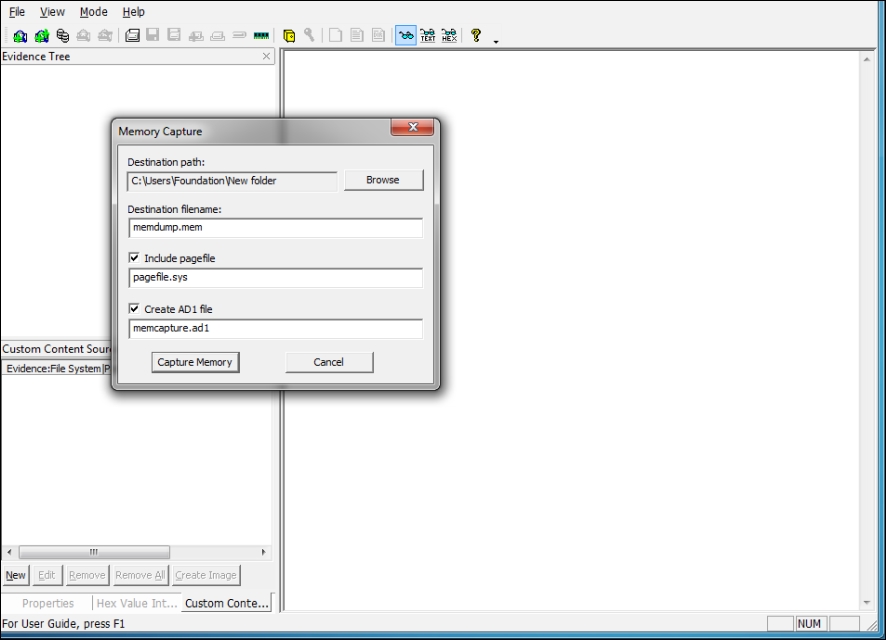This screenshot has width=886, height=640.
Task: Uncheck the Create AD1 file checkbox
Action: click(134, 308)
